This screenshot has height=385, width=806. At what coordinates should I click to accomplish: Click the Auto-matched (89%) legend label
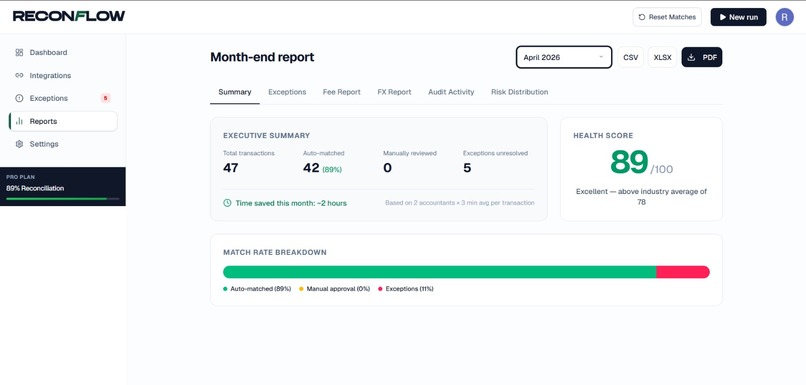pos(261,289)
